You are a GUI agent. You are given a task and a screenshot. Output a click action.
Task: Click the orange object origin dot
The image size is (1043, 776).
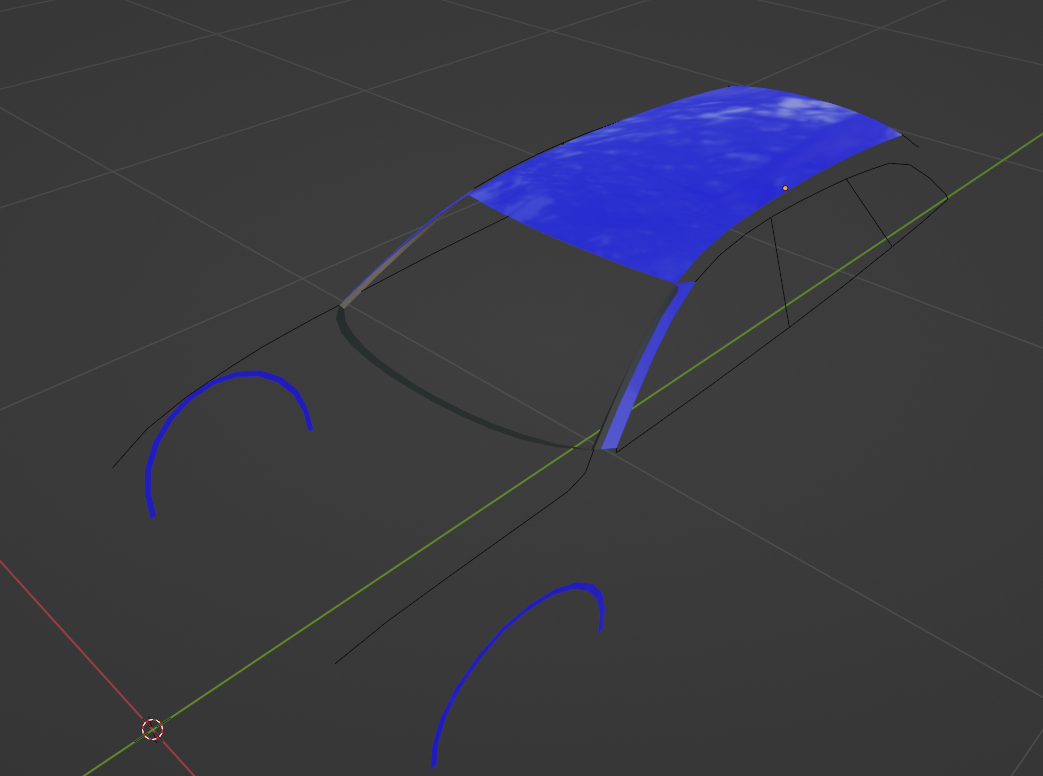786,188
